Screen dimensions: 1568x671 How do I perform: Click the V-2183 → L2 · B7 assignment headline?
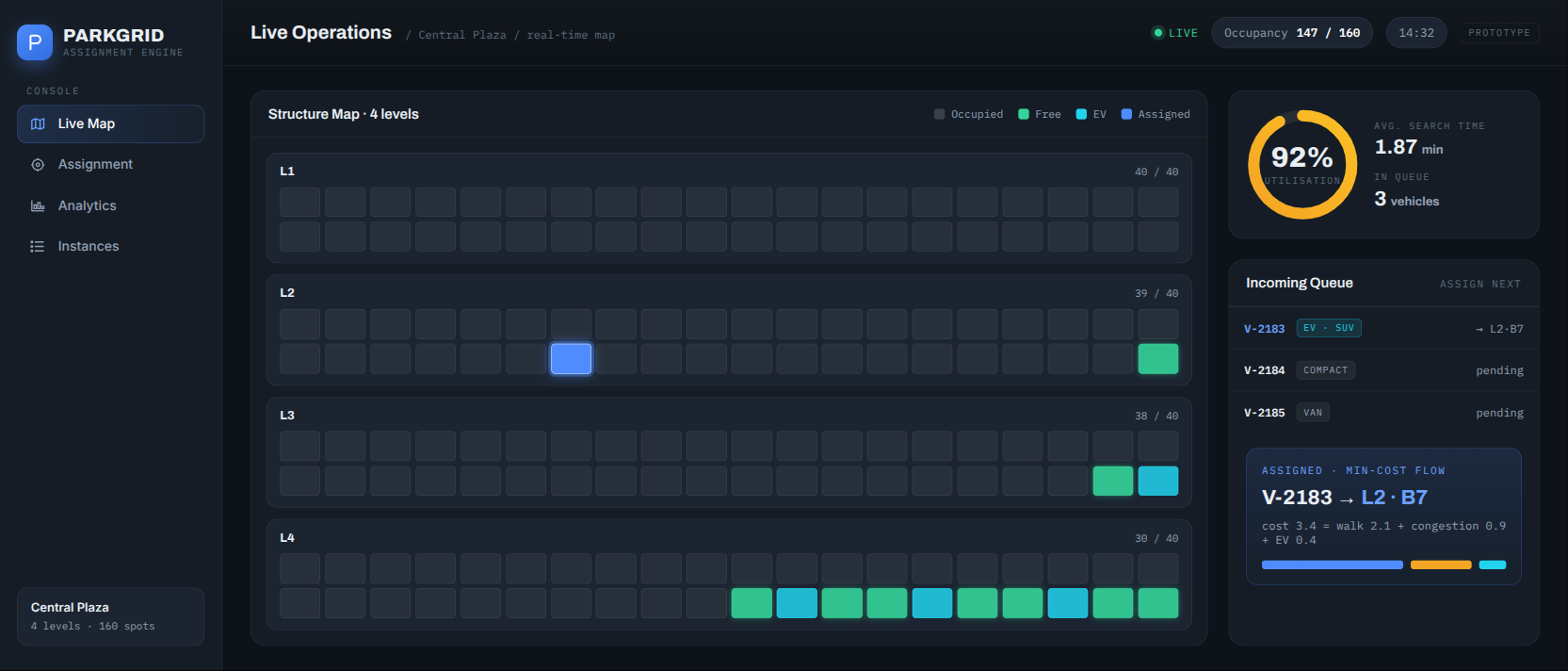pos(1345,498)
